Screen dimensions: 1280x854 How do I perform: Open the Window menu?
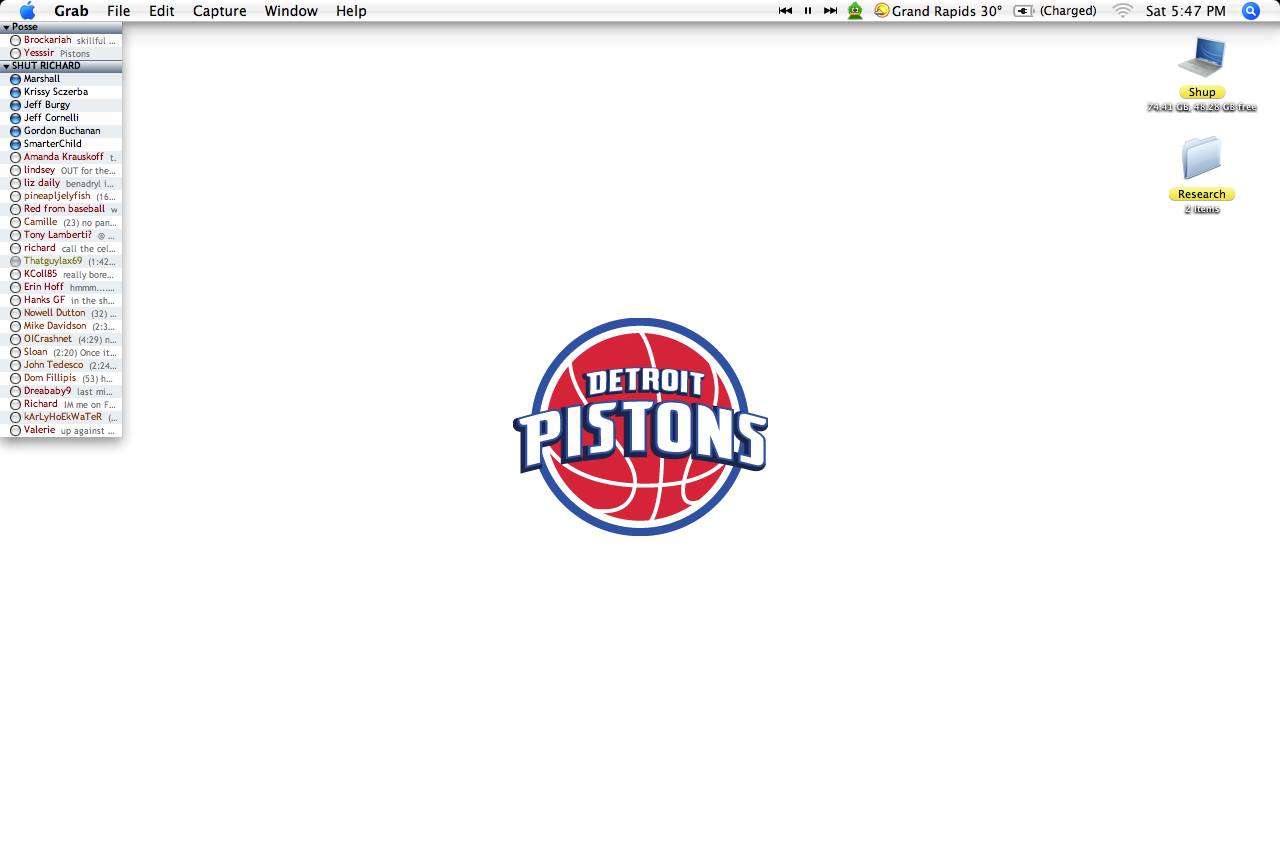(291, 11)
